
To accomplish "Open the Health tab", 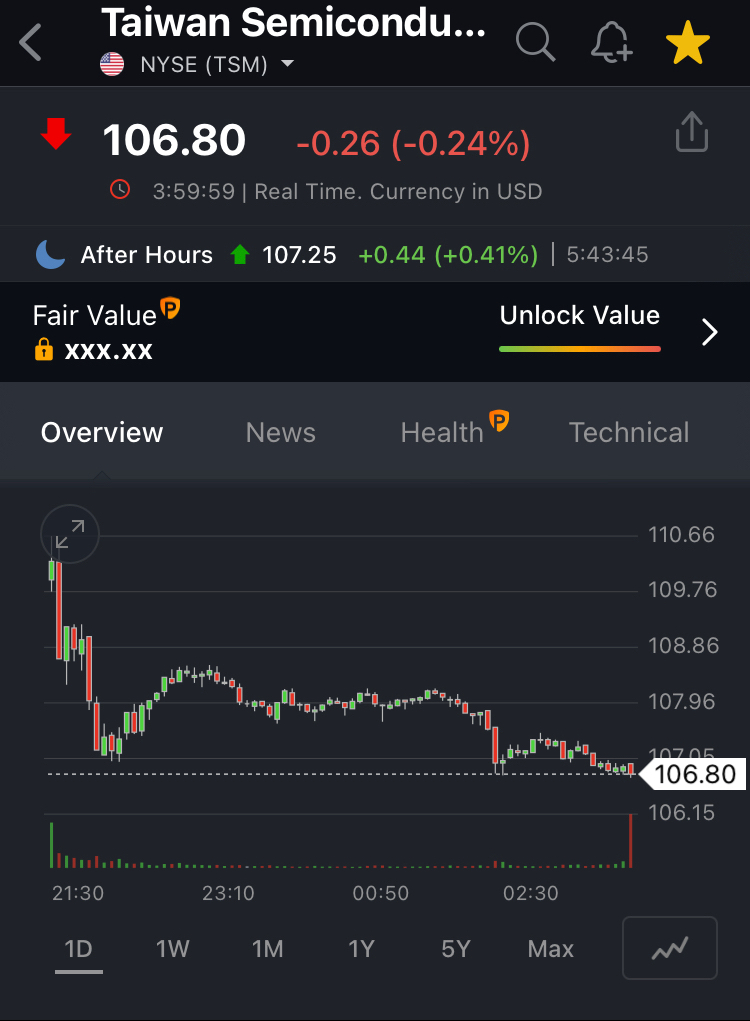I will click(442, 432).
